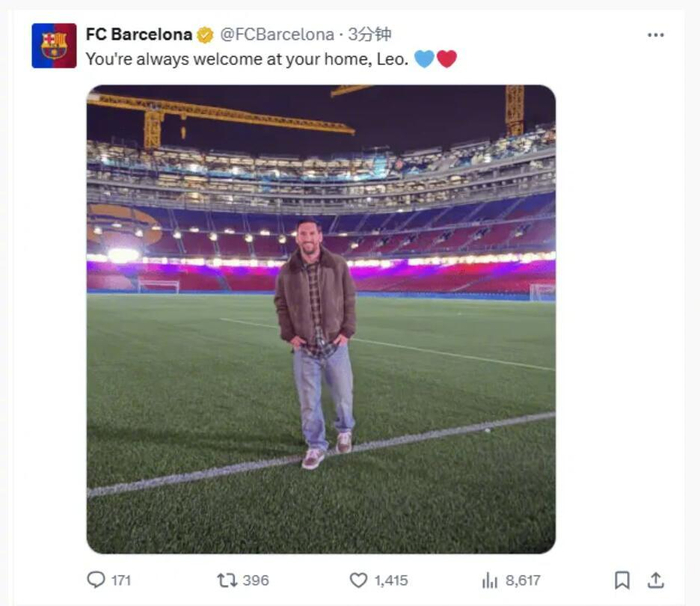The height and width of the screenshot is (606, 700).
Task: Click the red heart emoji
Action: click(447, 59)
